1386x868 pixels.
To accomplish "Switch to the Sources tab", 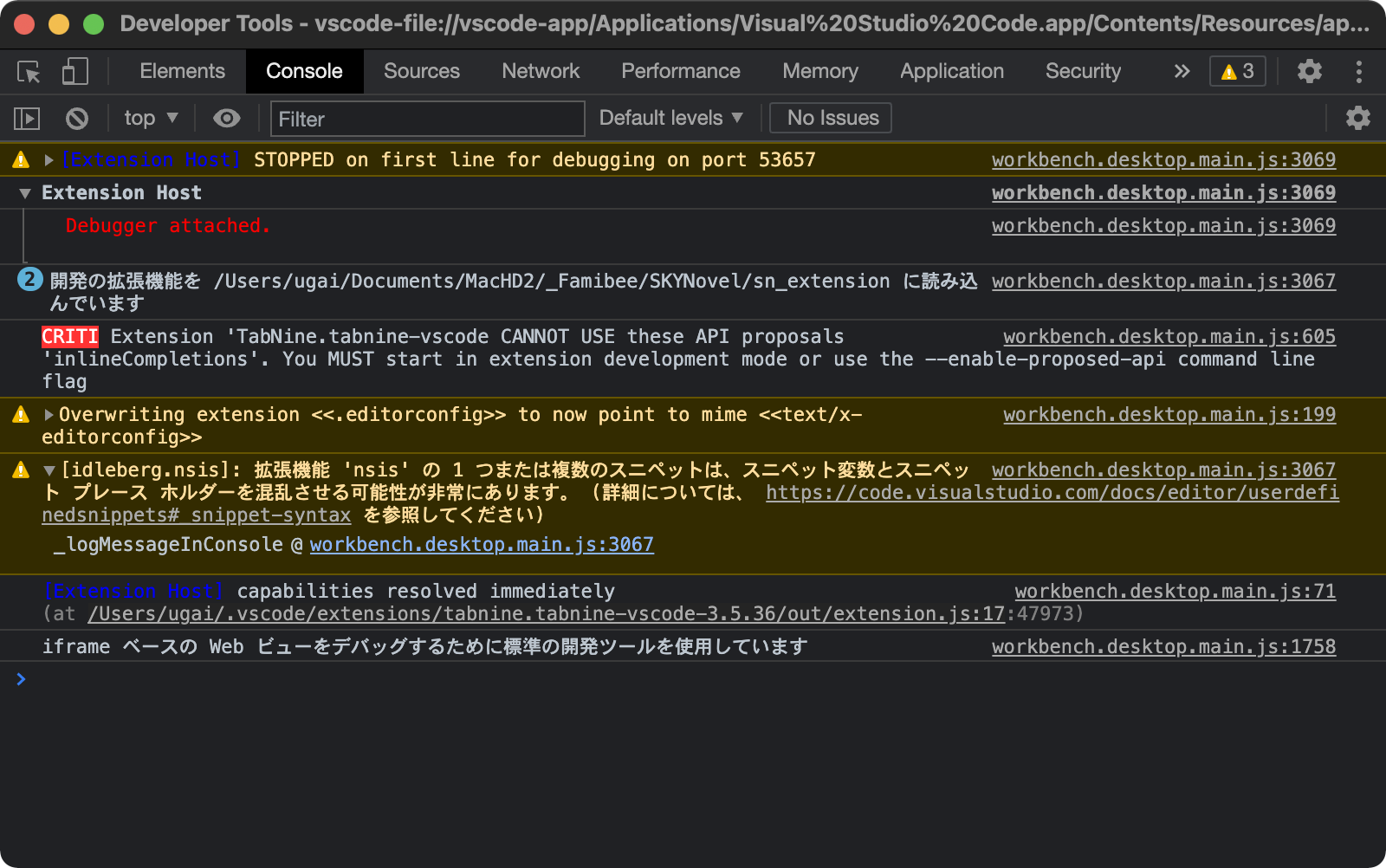I will coord(422,71).
